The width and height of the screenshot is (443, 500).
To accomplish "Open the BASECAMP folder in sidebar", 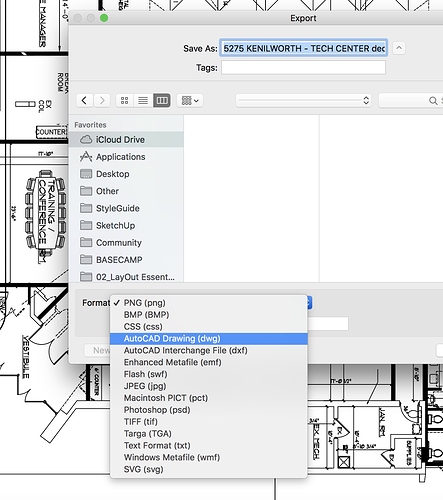I will tap(126, 260).
